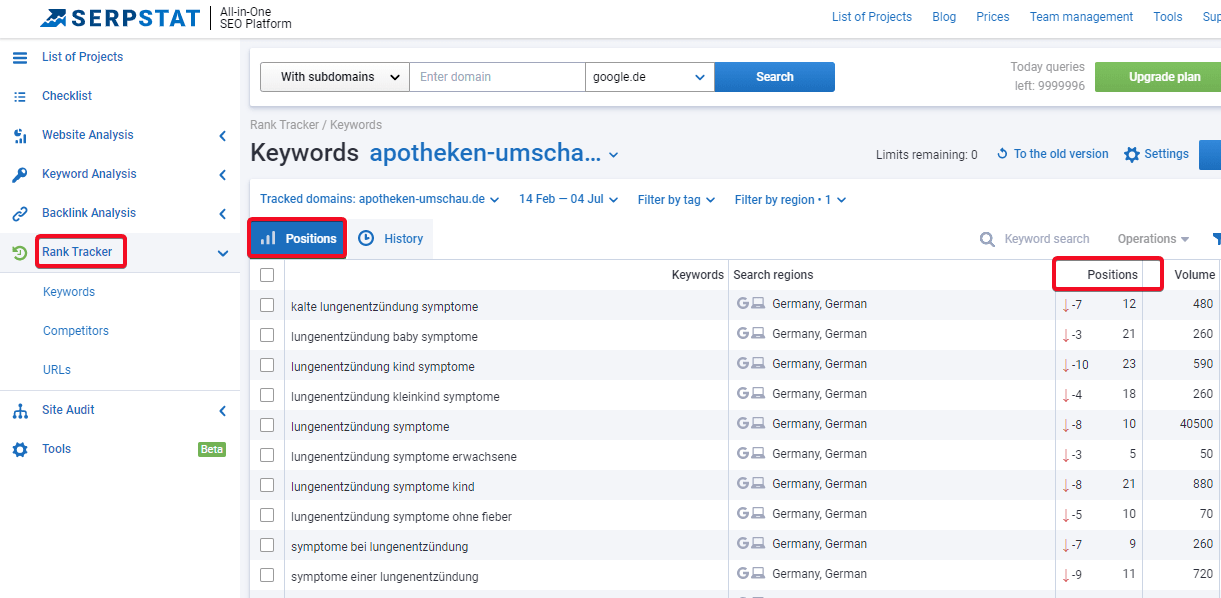Switch to the Positions tab

pos(298,238)
